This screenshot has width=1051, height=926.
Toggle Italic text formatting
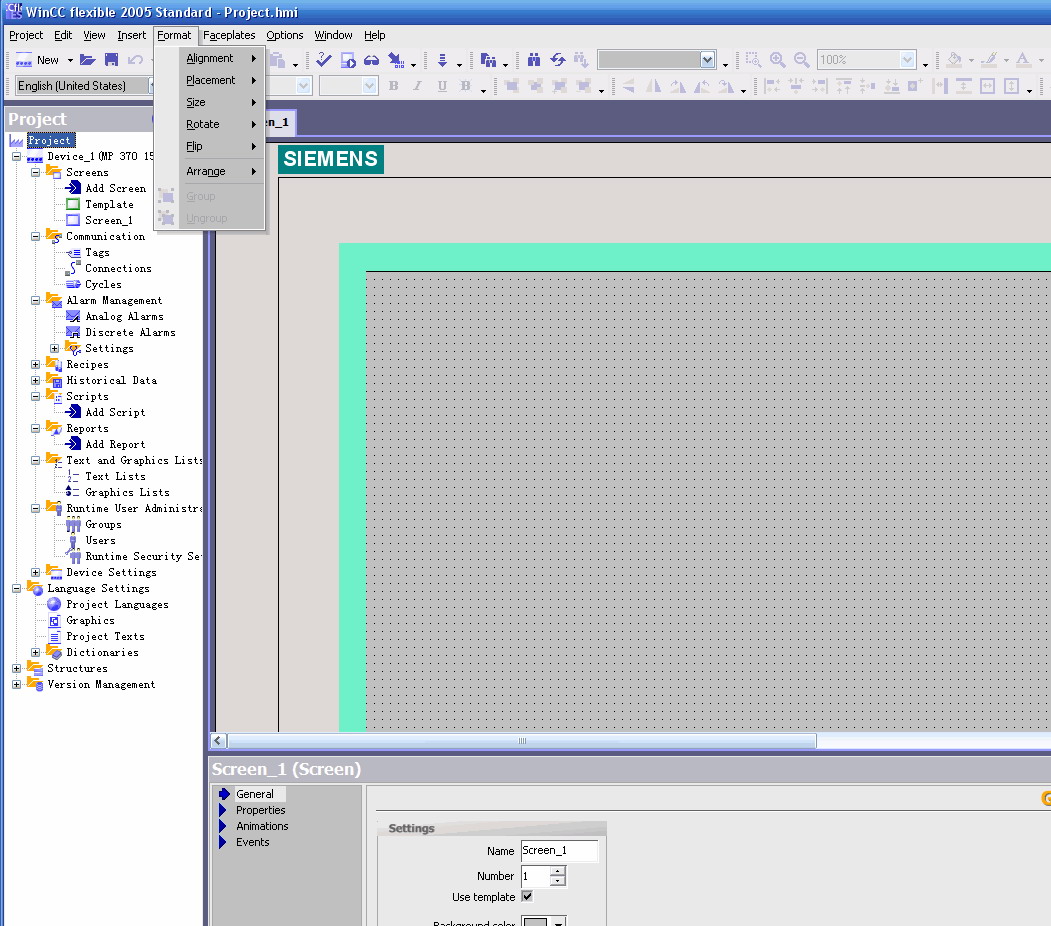pos(418,86)
